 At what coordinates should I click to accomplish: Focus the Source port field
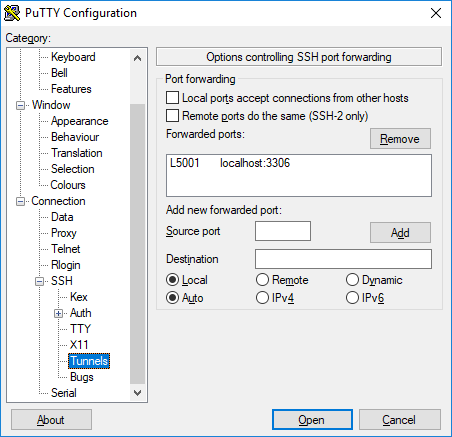point(283,231)
